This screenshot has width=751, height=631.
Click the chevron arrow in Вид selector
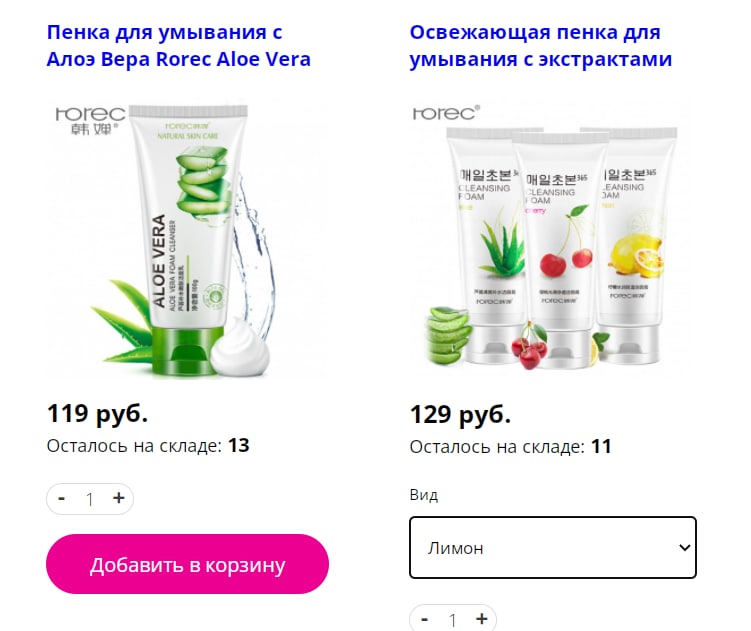[684, 548]
